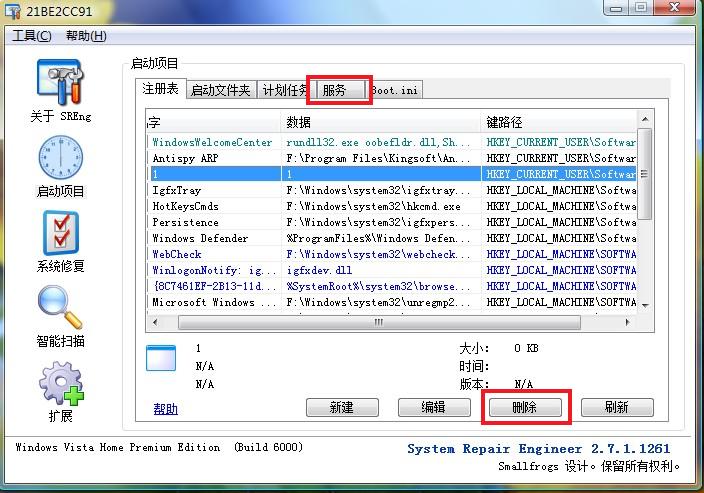Open the 关于 SREng hammer icon
Viewport: 704px width, 493px height.
(60, 83)
